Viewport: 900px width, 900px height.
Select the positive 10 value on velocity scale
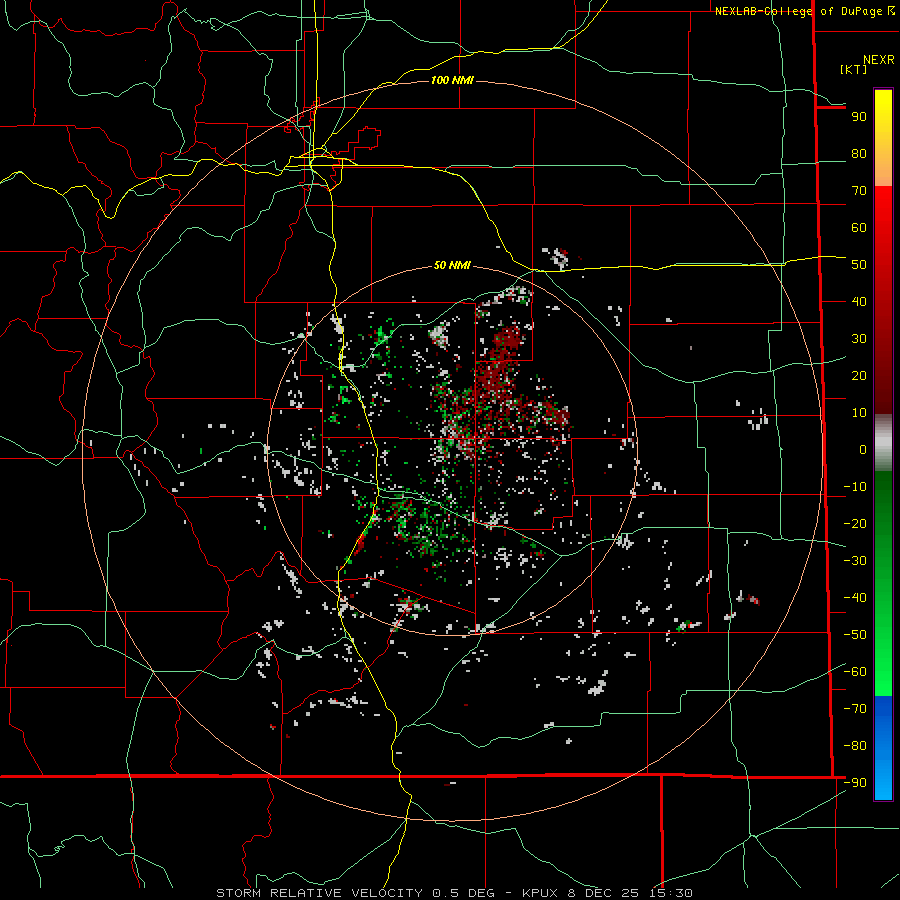point(859,413)
